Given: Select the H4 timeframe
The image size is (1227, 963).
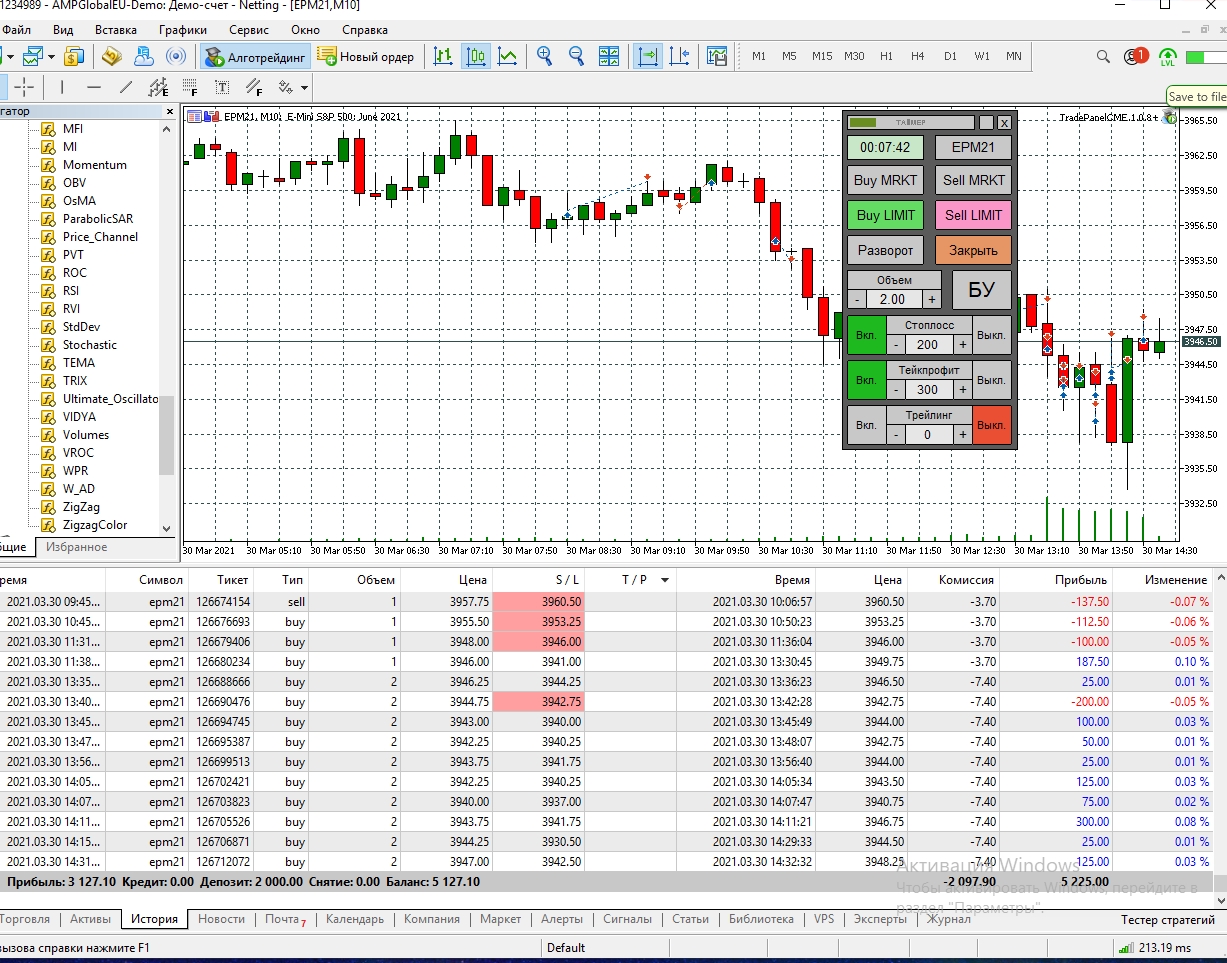Looking at the screenshot, I should (x=918, y=57).
